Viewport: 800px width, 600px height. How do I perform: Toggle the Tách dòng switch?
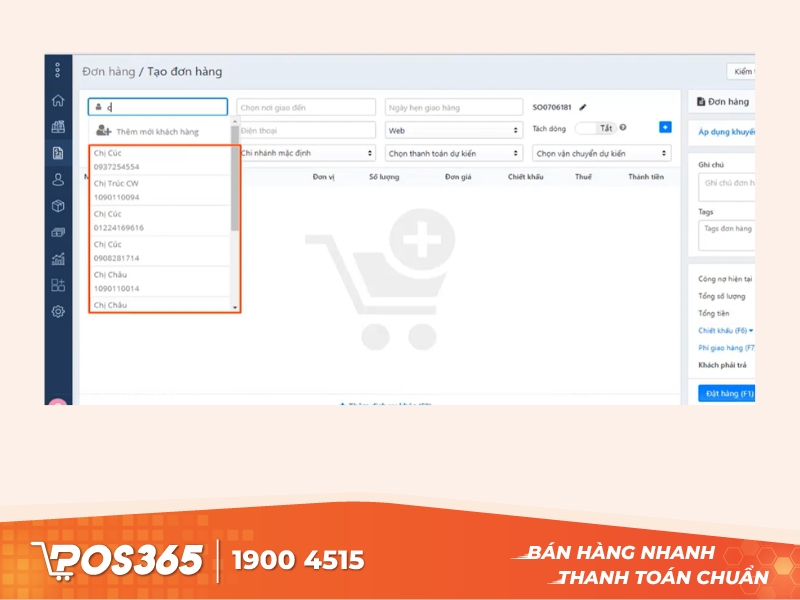point(596,129)
